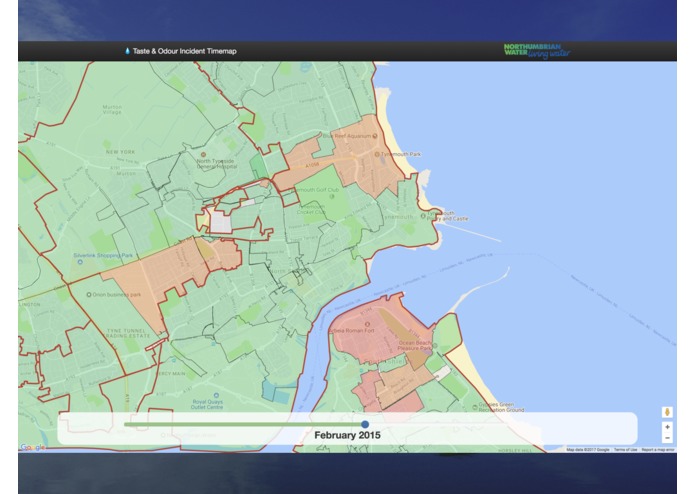Select the Orion business park marker
Viewport: 695px width, 494px height.
(x=89, y=294)
